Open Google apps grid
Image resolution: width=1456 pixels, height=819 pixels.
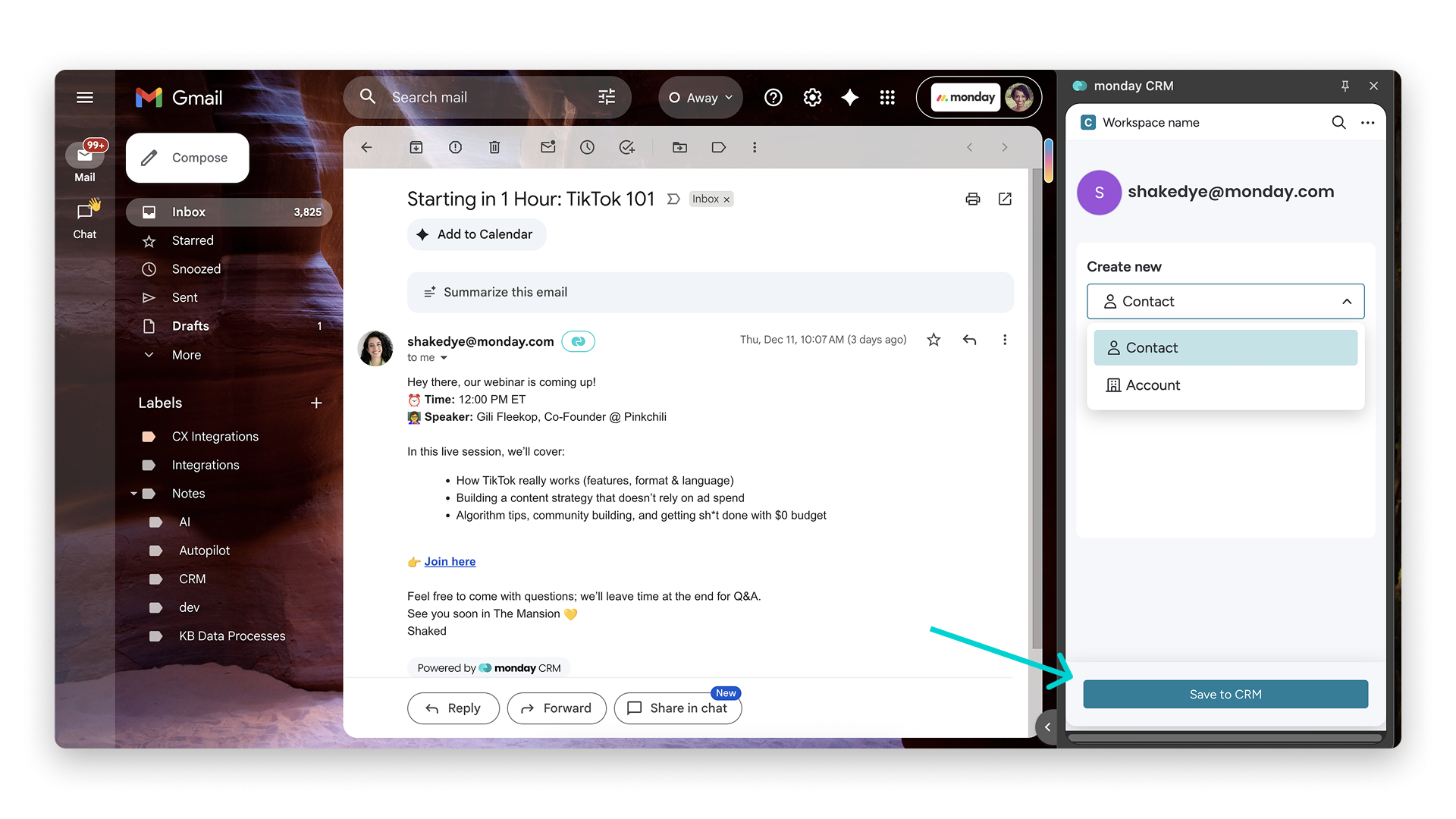(887, 97)
